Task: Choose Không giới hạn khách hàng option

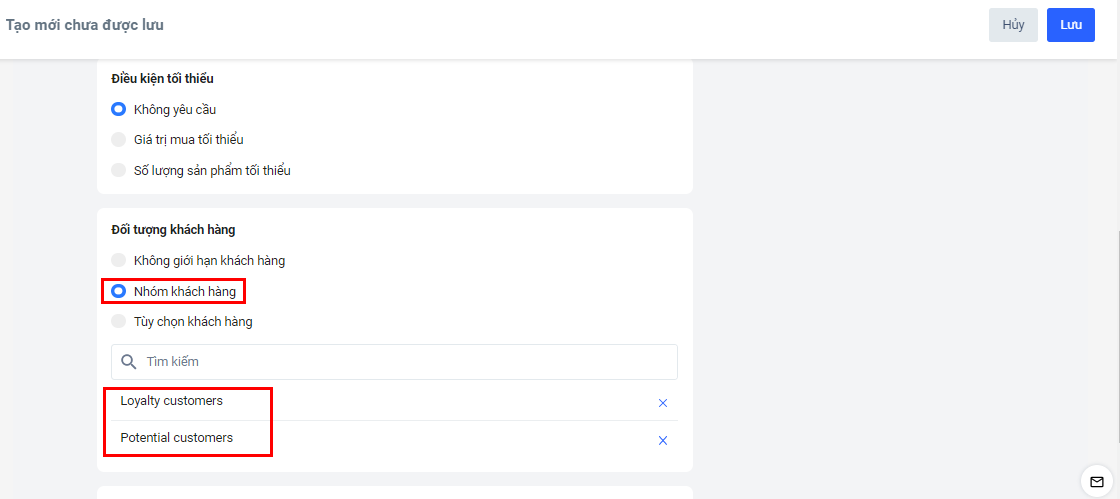Action: tap(119, 261)
